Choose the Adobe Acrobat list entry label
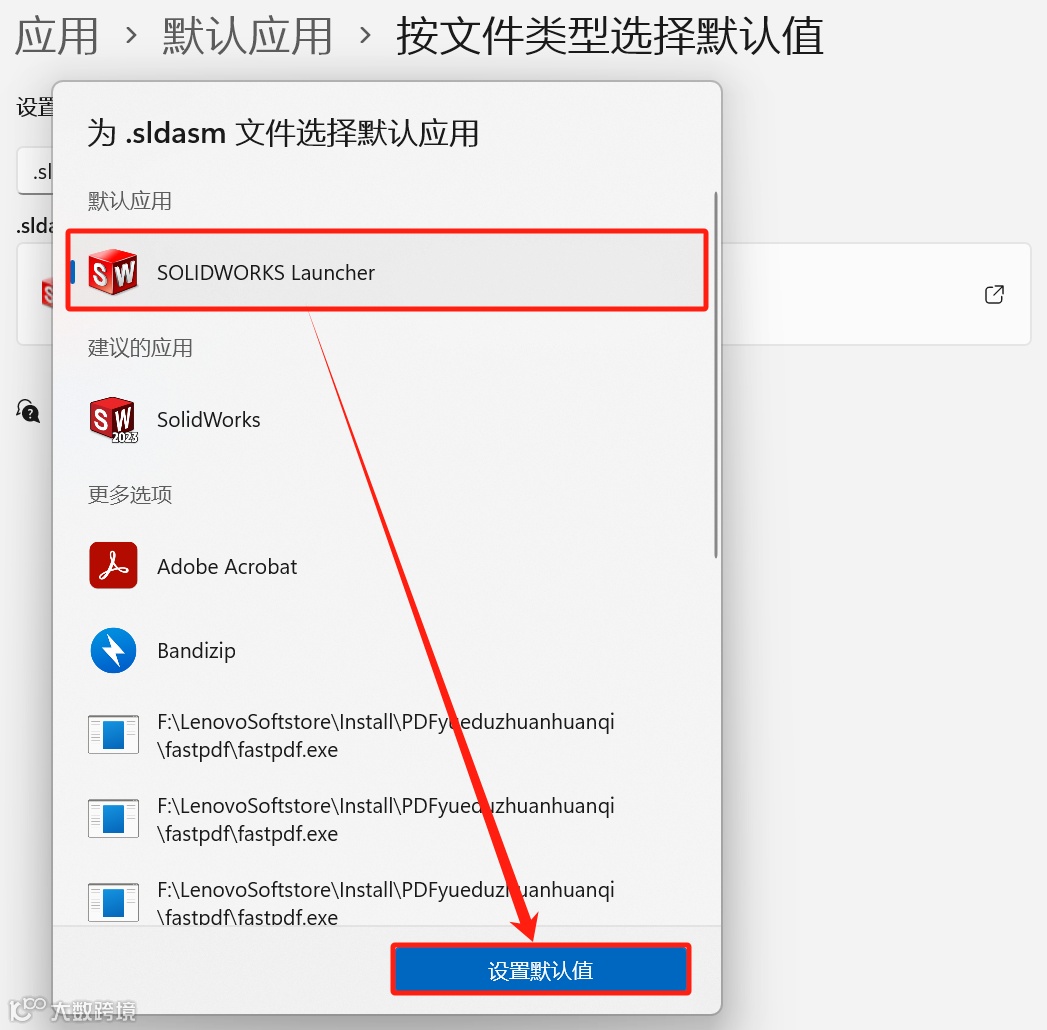 [x=227, y=566]
